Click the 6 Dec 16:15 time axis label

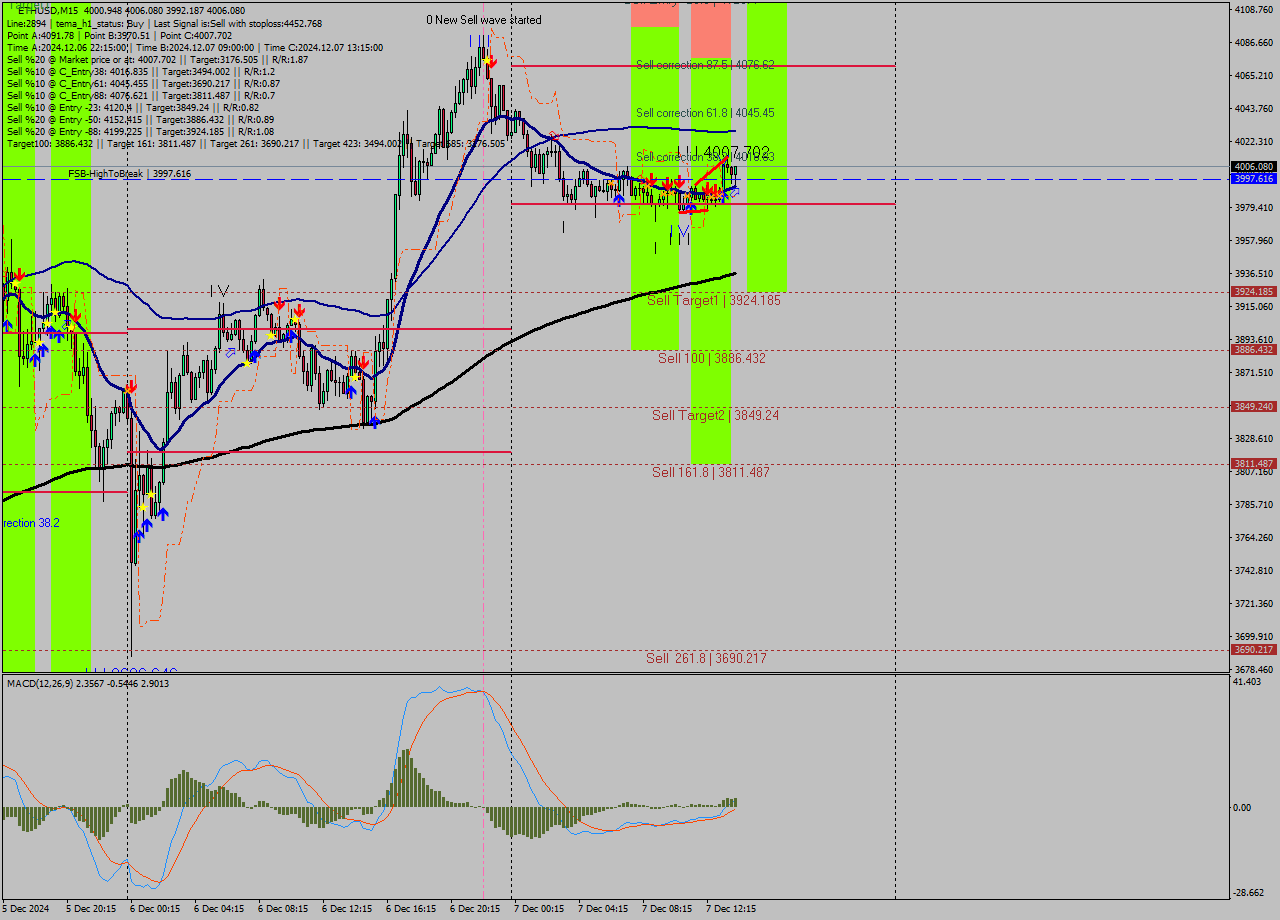(x=411, y=909)
